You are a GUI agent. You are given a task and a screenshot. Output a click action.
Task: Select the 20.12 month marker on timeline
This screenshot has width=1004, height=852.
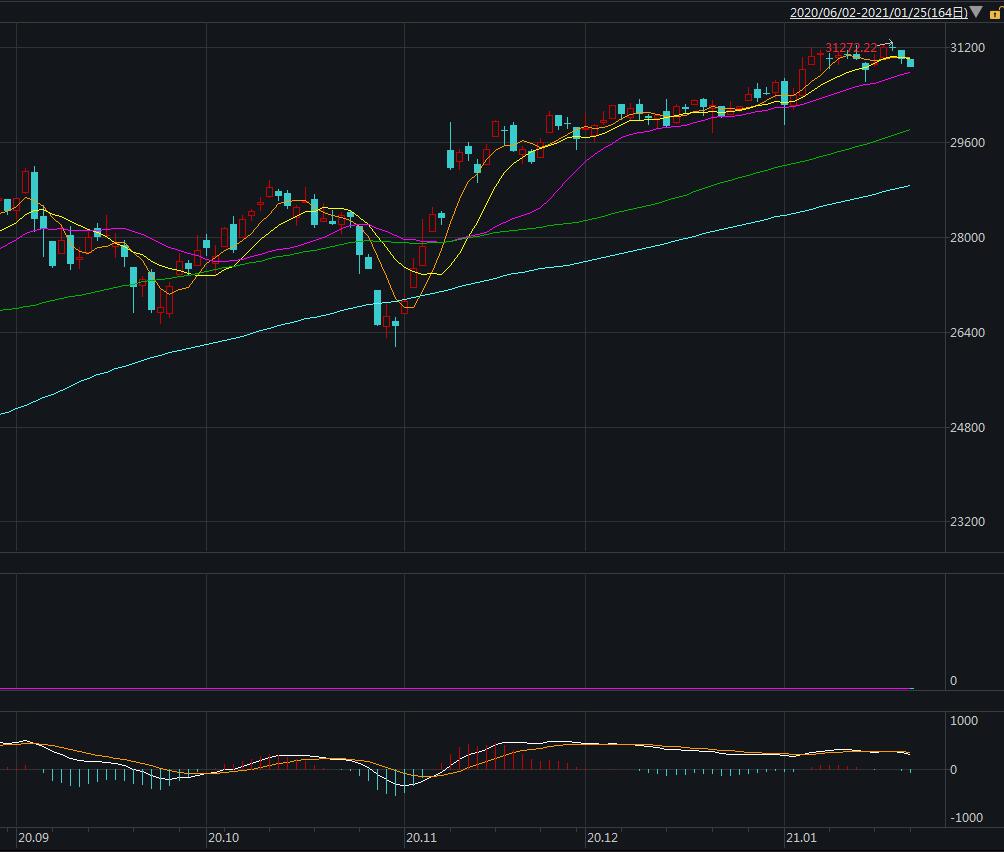click(x=603, y=837)
